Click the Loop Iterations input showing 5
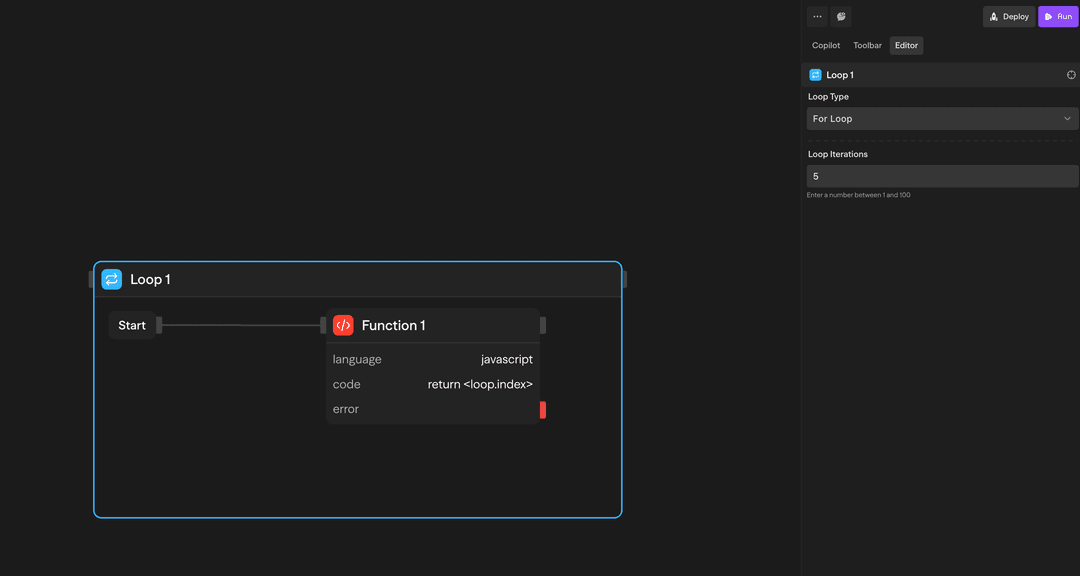Screen dimensions: 1080x576 [x=942, y=175]
